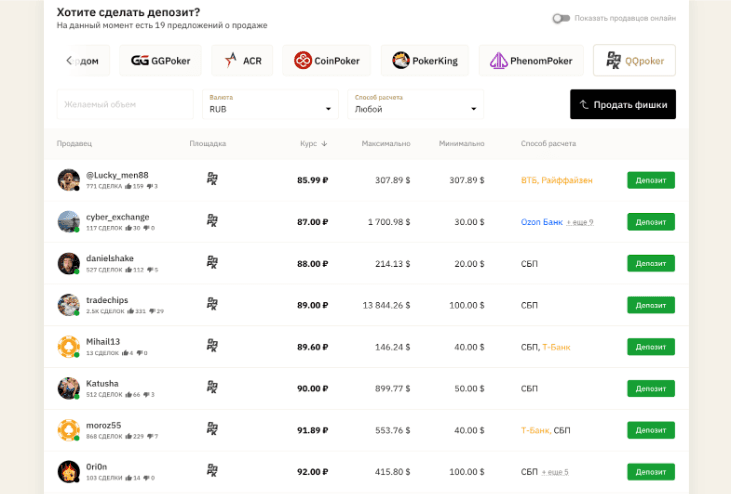Expand '+ еще 5' payment methods for Ori0n
The width and height of the screenshot is (731, 494).
[555, 472]
